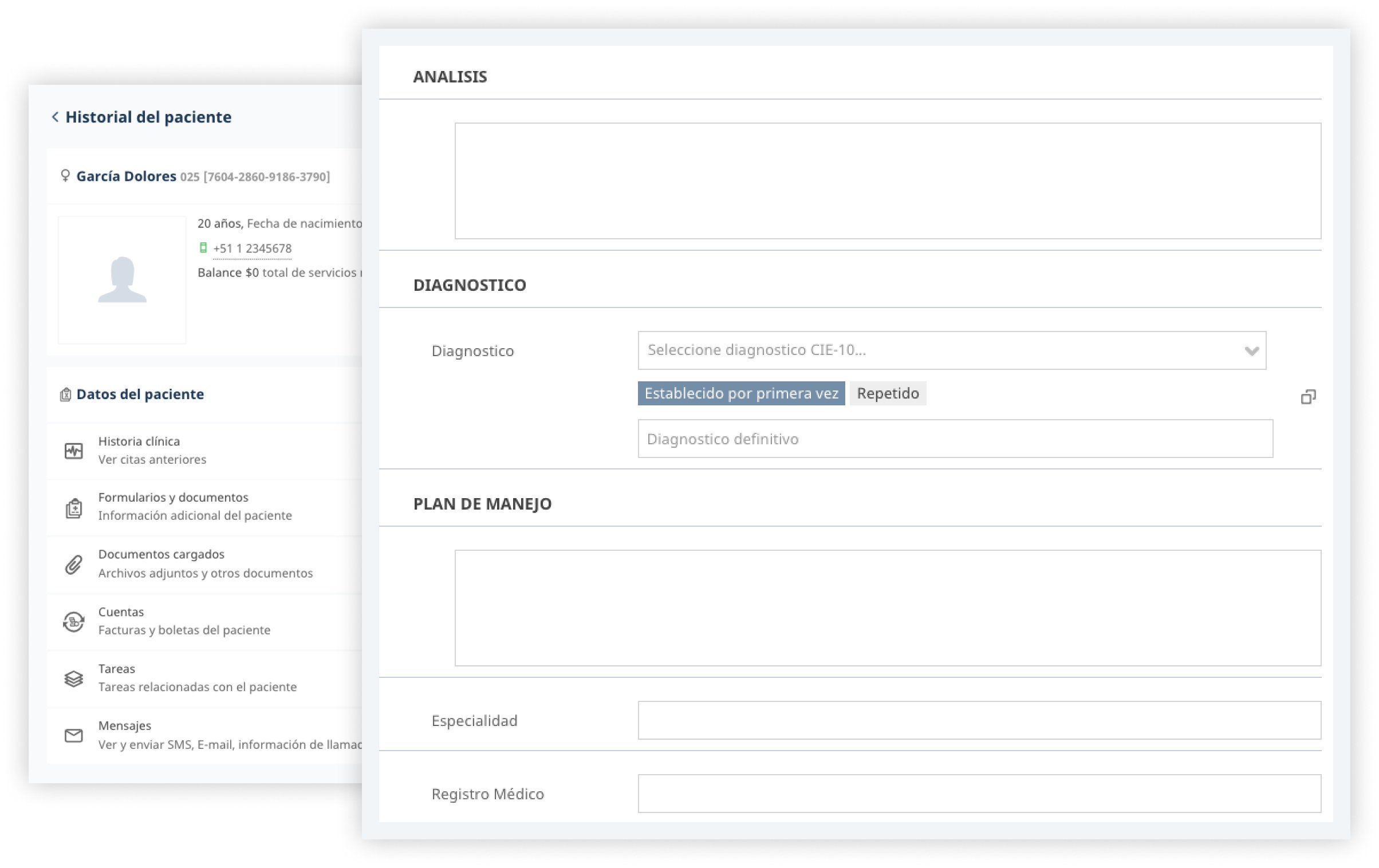Click the green phone icon
The width and height of the screenshot is (1379, 868).
(203, 248)
